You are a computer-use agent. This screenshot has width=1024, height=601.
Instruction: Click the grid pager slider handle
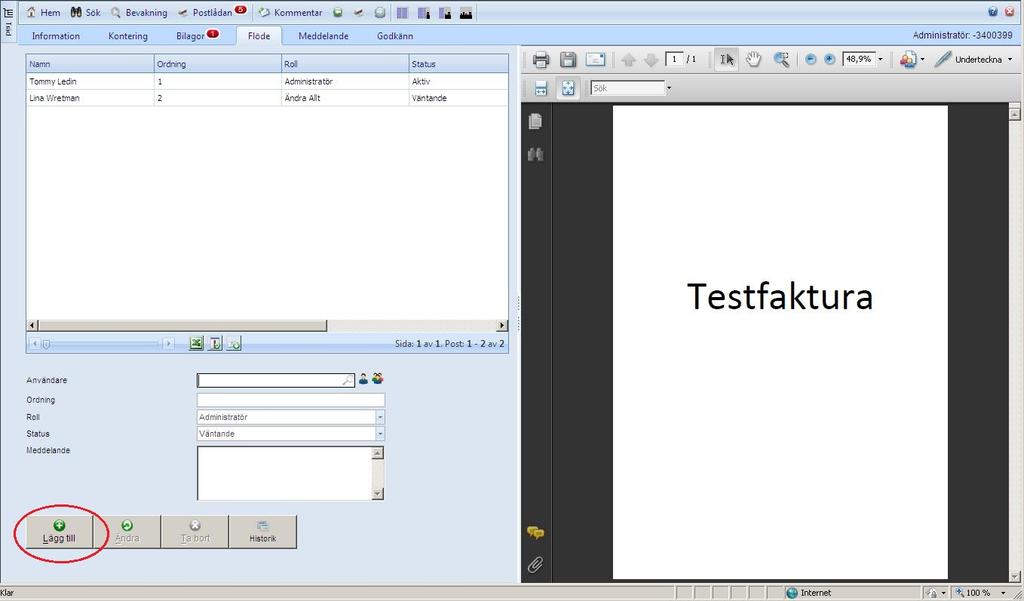46,344
